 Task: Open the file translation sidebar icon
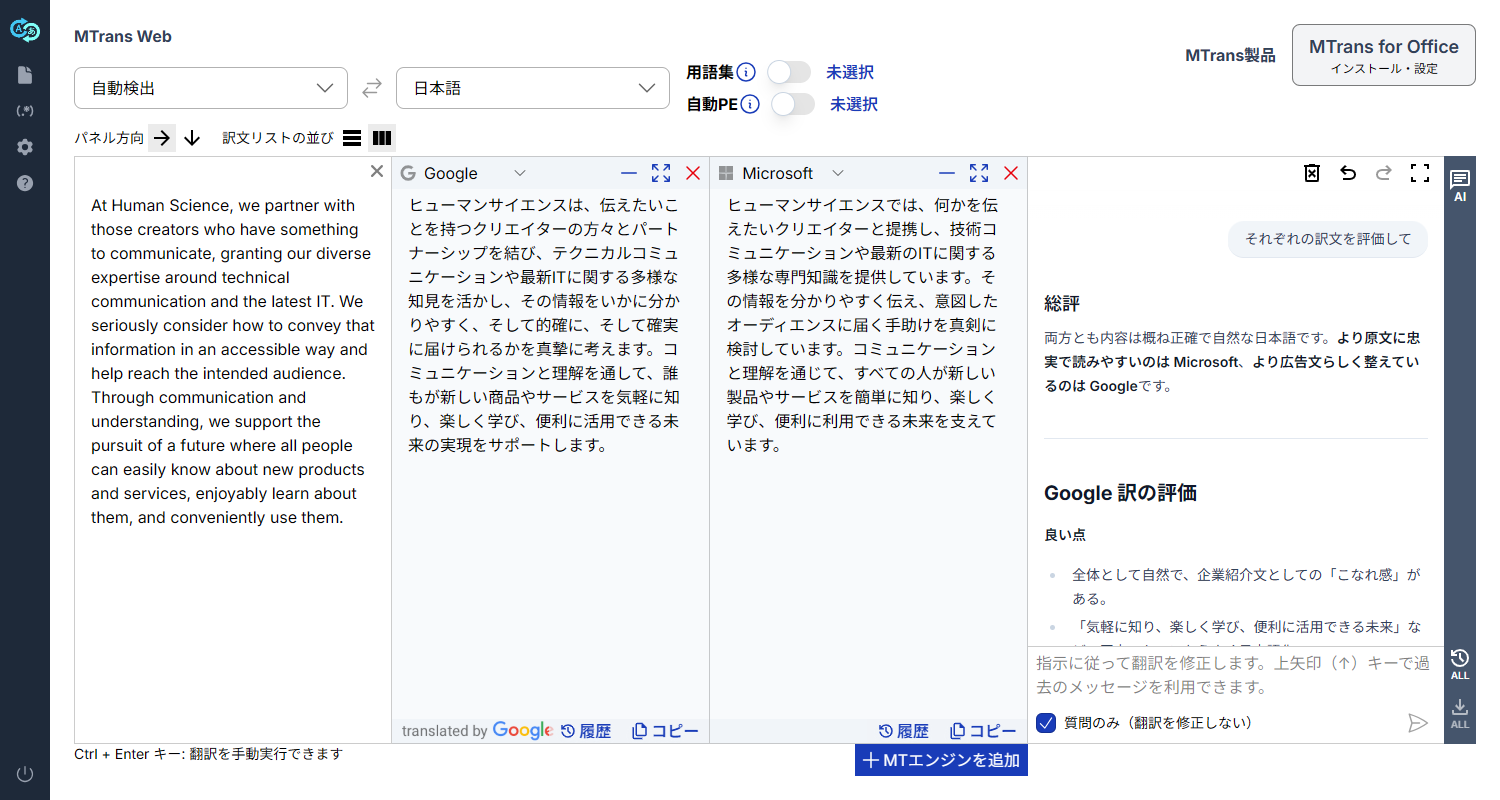25,75
